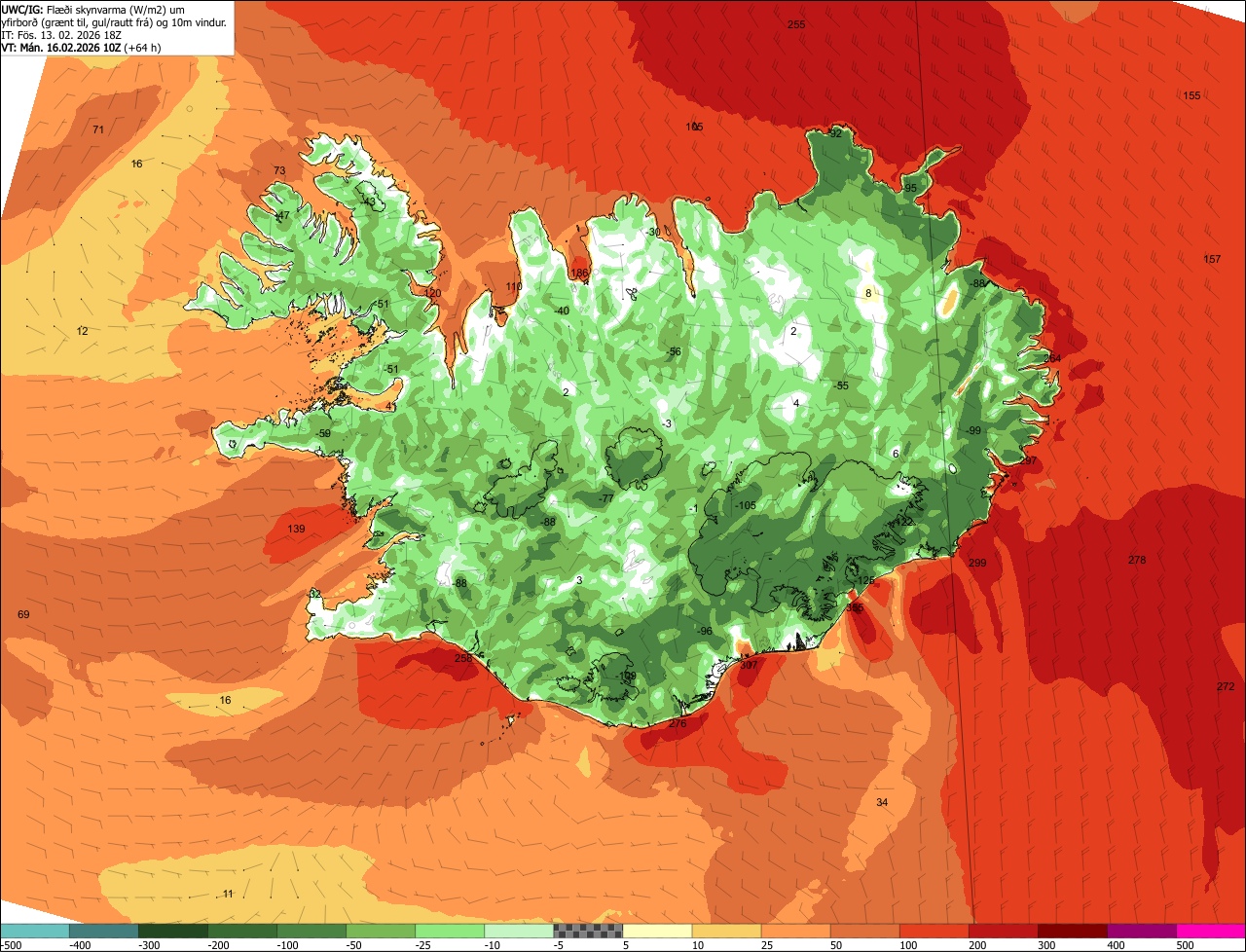
Task: Click the light teal -500 to -400 legend swatch
Action: tap(35, 931)
